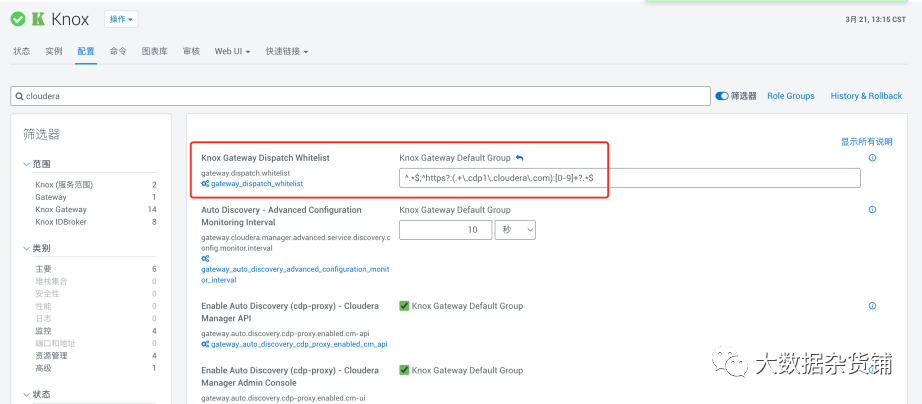Click the Knox service logo icon
This screenshot has width=922, height=404.
[x=38, y=19]
